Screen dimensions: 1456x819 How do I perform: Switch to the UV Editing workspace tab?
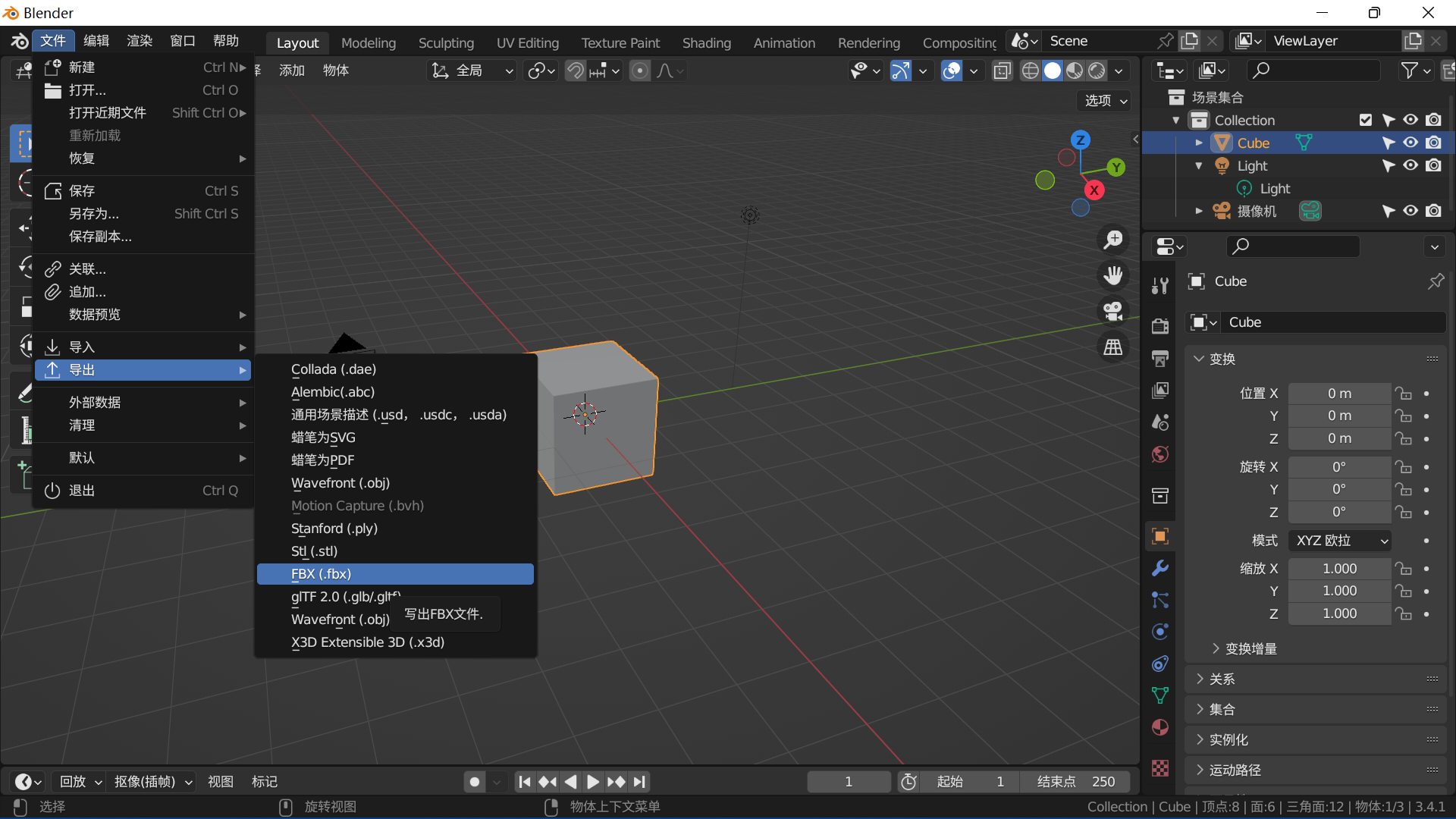pos(528,42)
